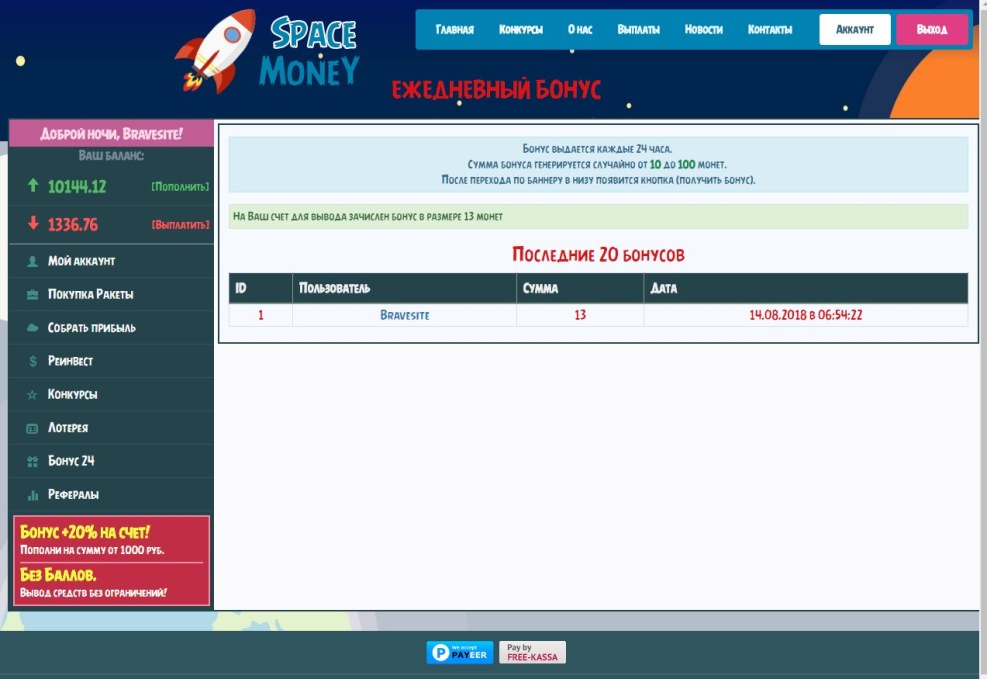Click the ticket icon beside Лотерея
This screenshot has height=679, width=987.
[x=33, y=428]
